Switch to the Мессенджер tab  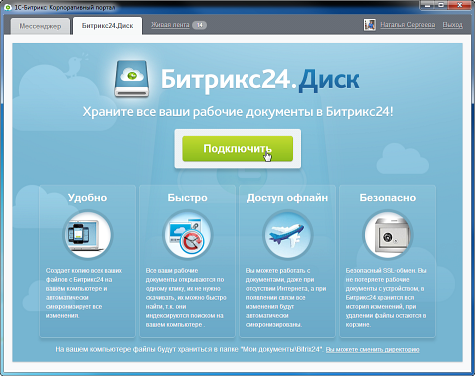(40, 26)
